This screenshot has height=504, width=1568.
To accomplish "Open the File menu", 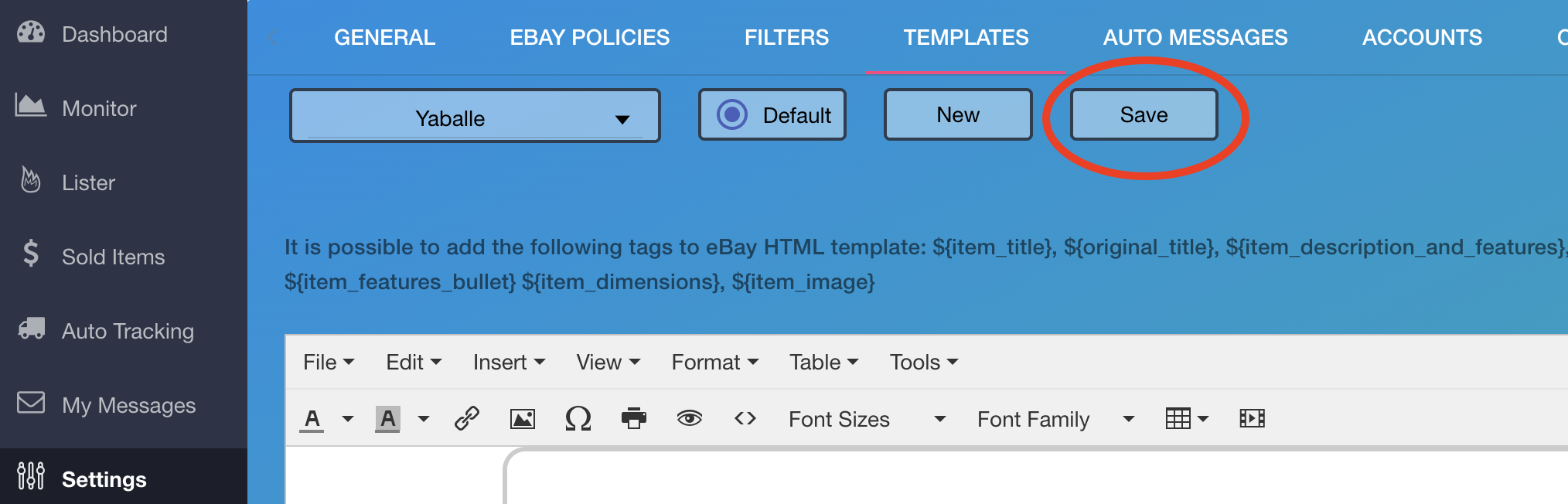I will point(329,362).
